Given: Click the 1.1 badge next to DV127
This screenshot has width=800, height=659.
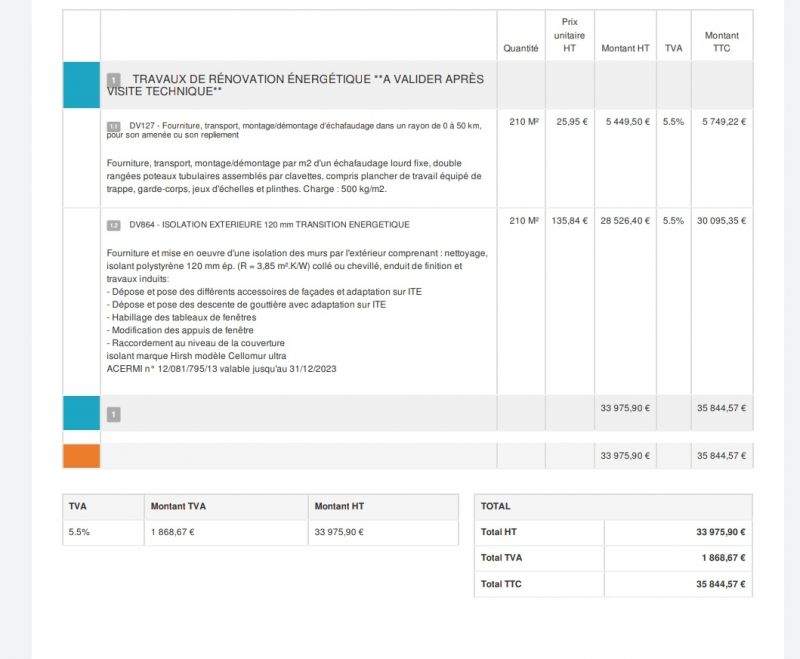Looking at the screenshot, I should point(111,126).
